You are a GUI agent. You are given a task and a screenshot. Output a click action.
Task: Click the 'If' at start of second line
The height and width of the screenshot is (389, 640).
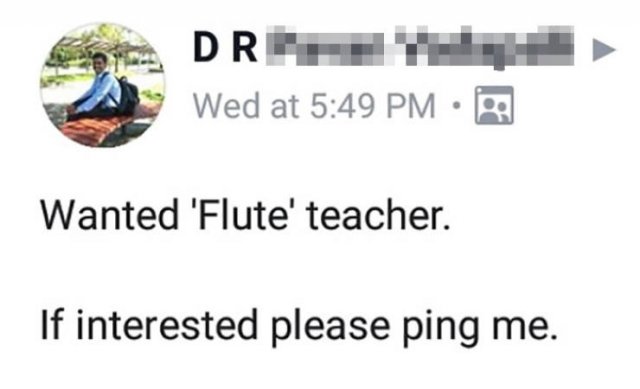(52, 325)
